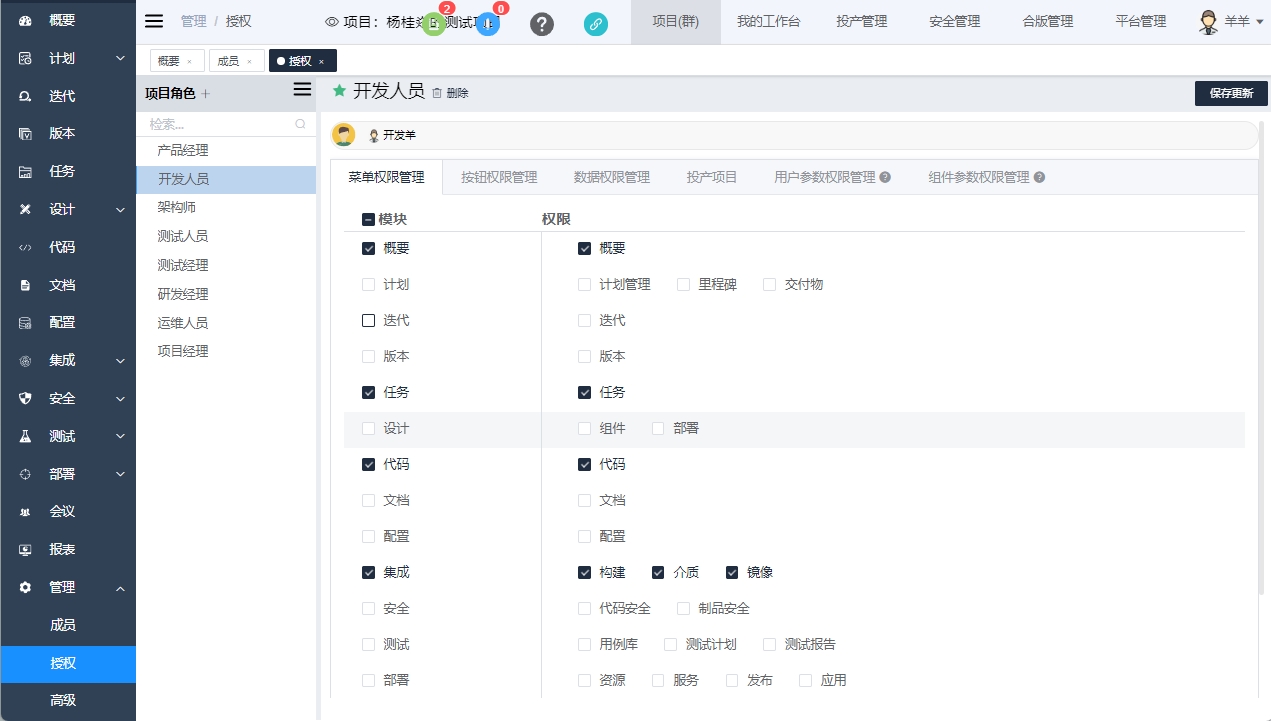Close the 成员 tab with its x
This screenshot has width=1271, height=721.
click(x=249, y=62)
